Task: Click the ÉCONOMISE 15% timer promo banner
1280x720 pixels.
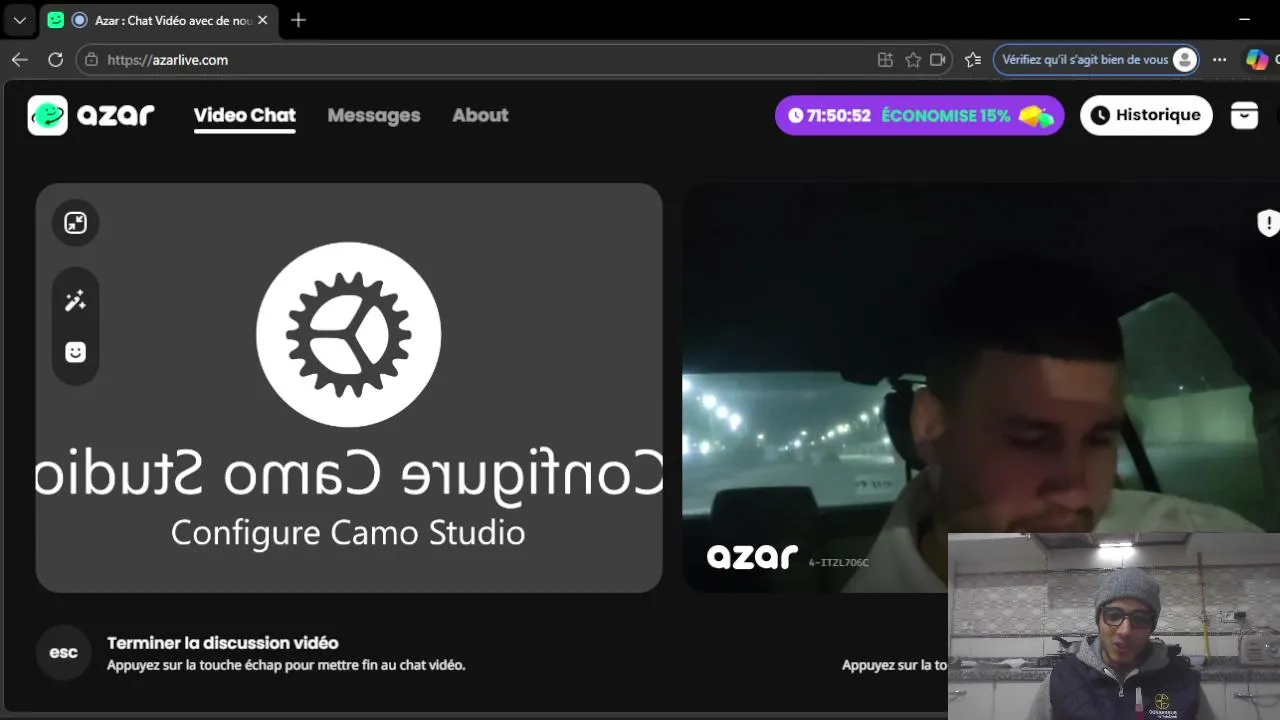Action: click(919, 115)
